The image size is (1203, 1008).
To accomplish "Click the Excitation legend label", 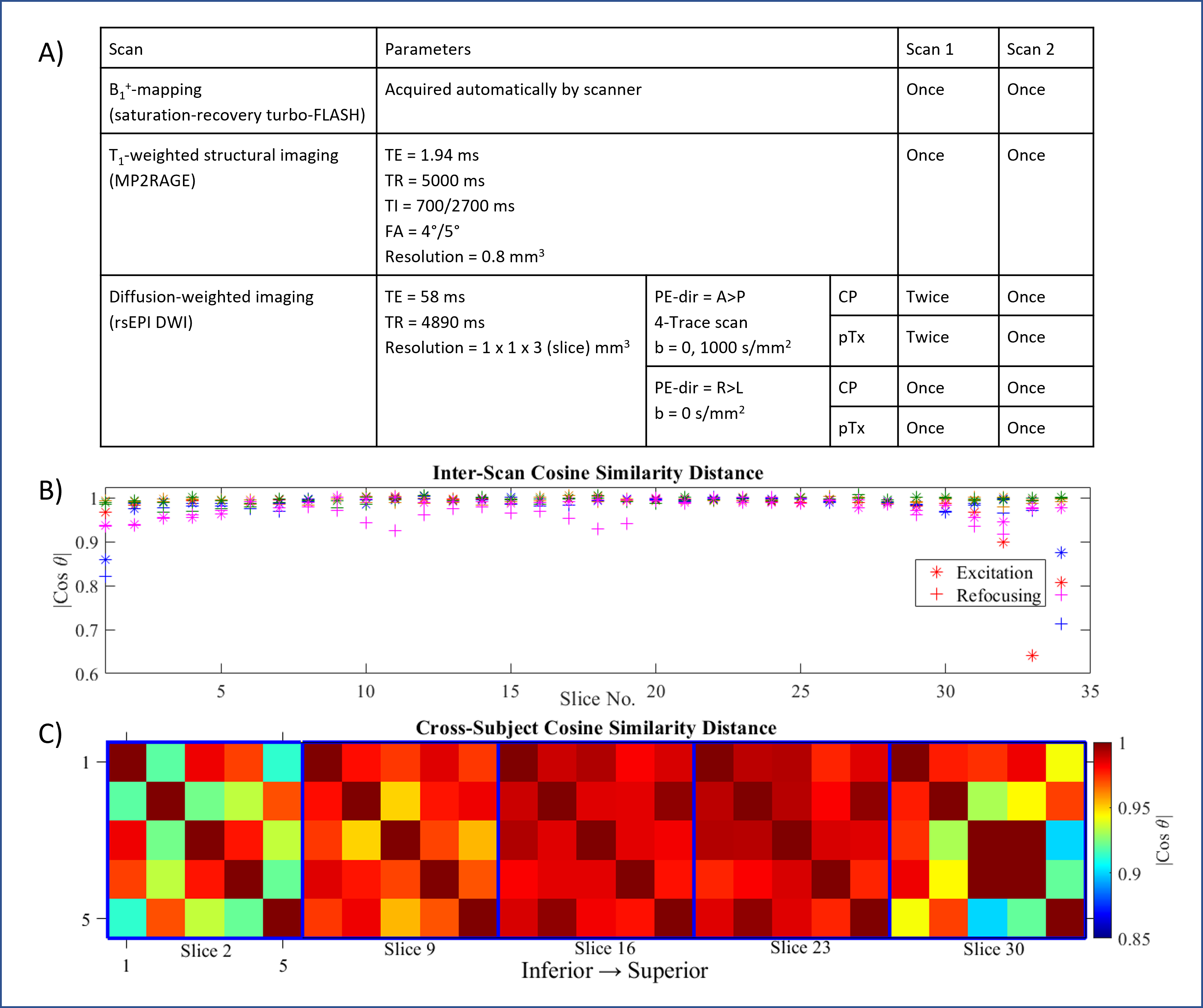I will click(994, 572).
